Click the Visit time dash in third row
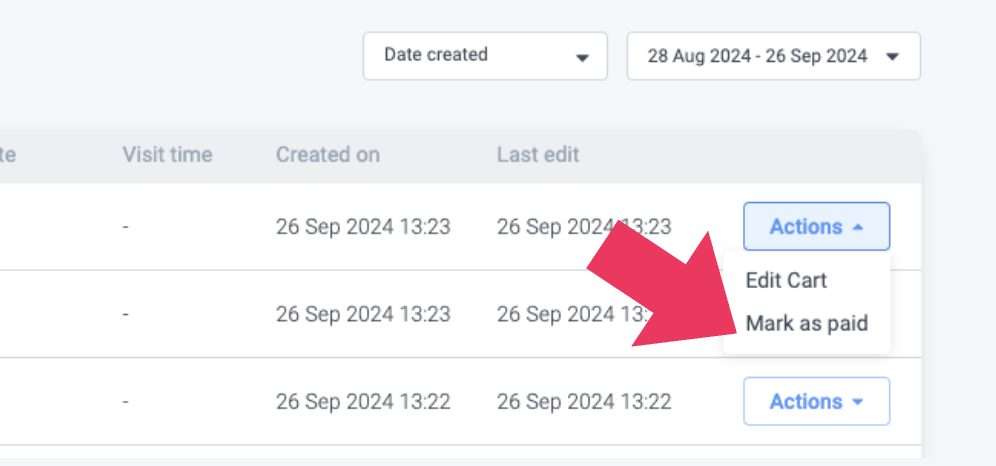 pyautogui.click(x=126, y=402)
